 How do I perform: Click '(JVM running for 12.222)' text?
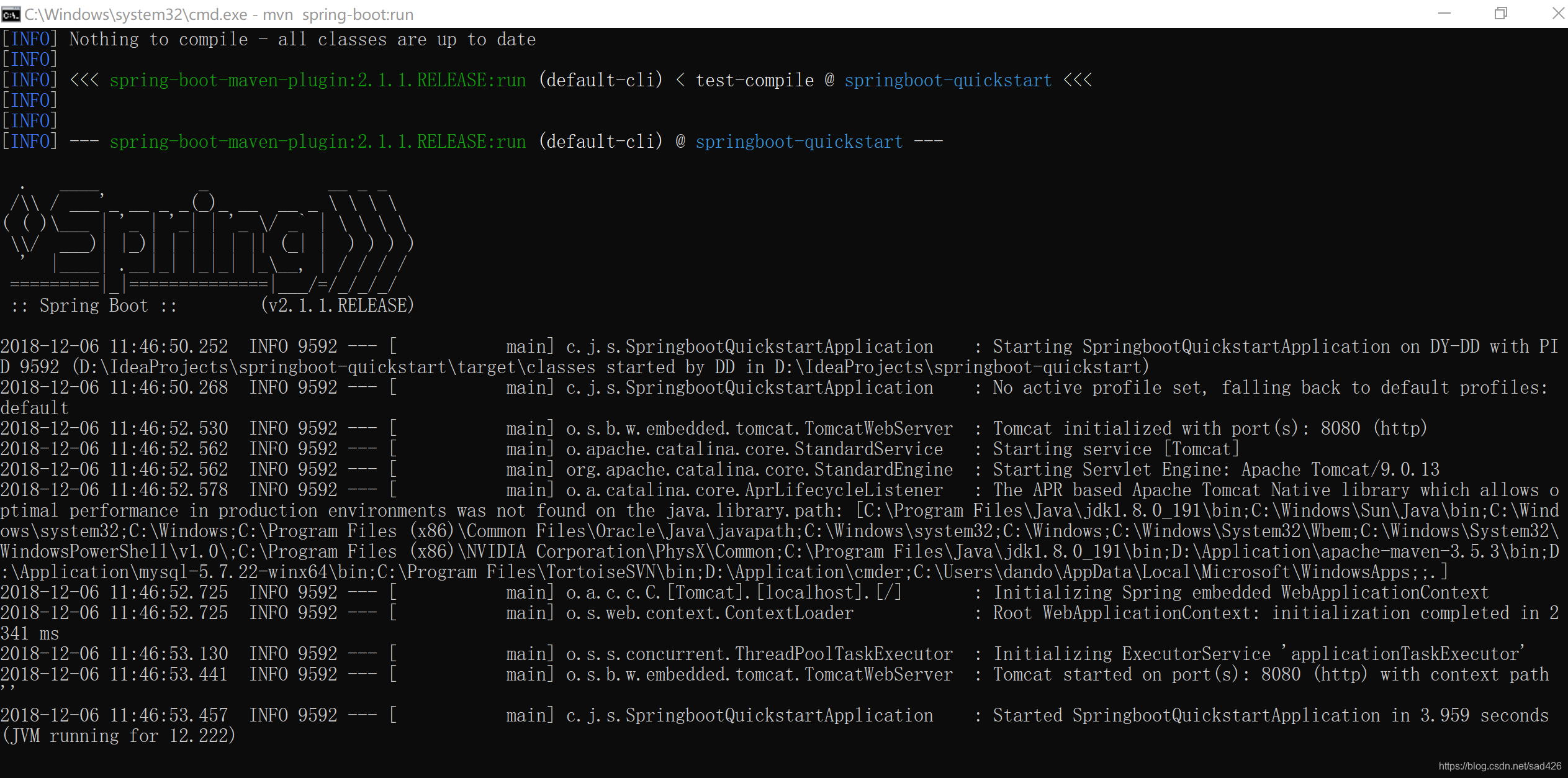(x=119, y=736)
